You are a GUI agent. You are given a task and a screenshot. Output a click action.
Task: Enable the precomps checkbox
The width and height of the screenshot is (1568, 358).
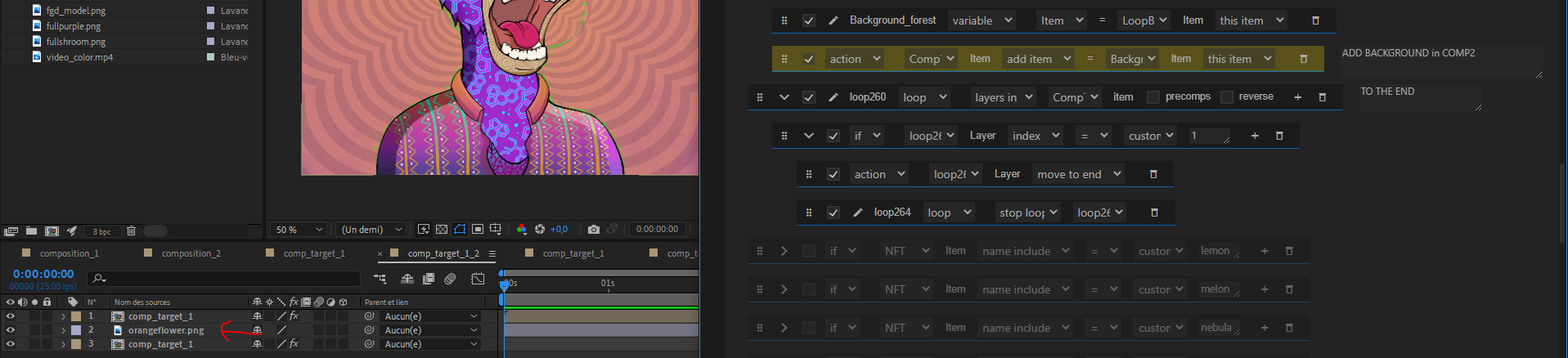pyautogui.click(x=1153, y=97)
